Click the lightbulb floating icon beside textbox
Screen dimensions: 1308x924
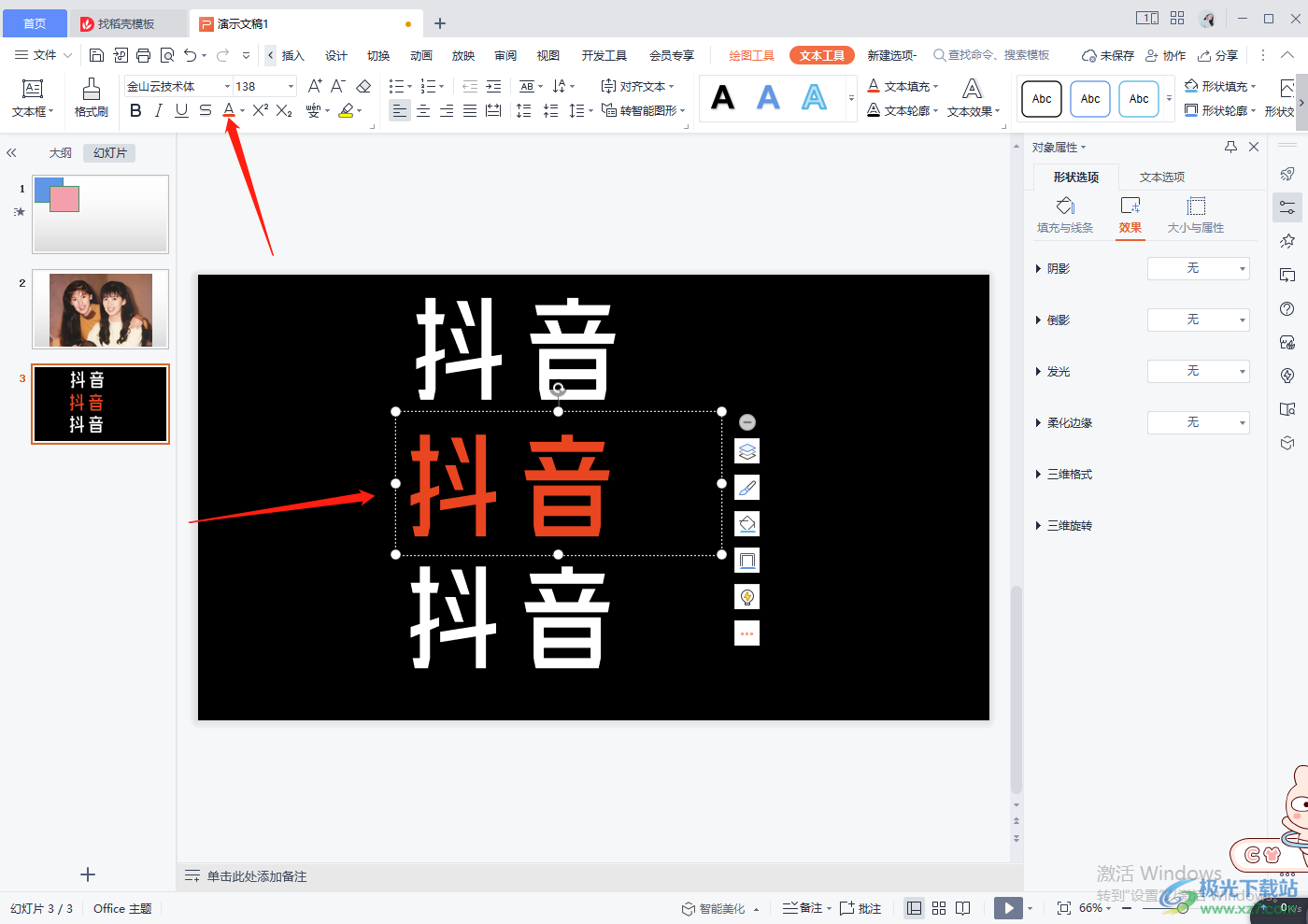(x=746, y=597)
